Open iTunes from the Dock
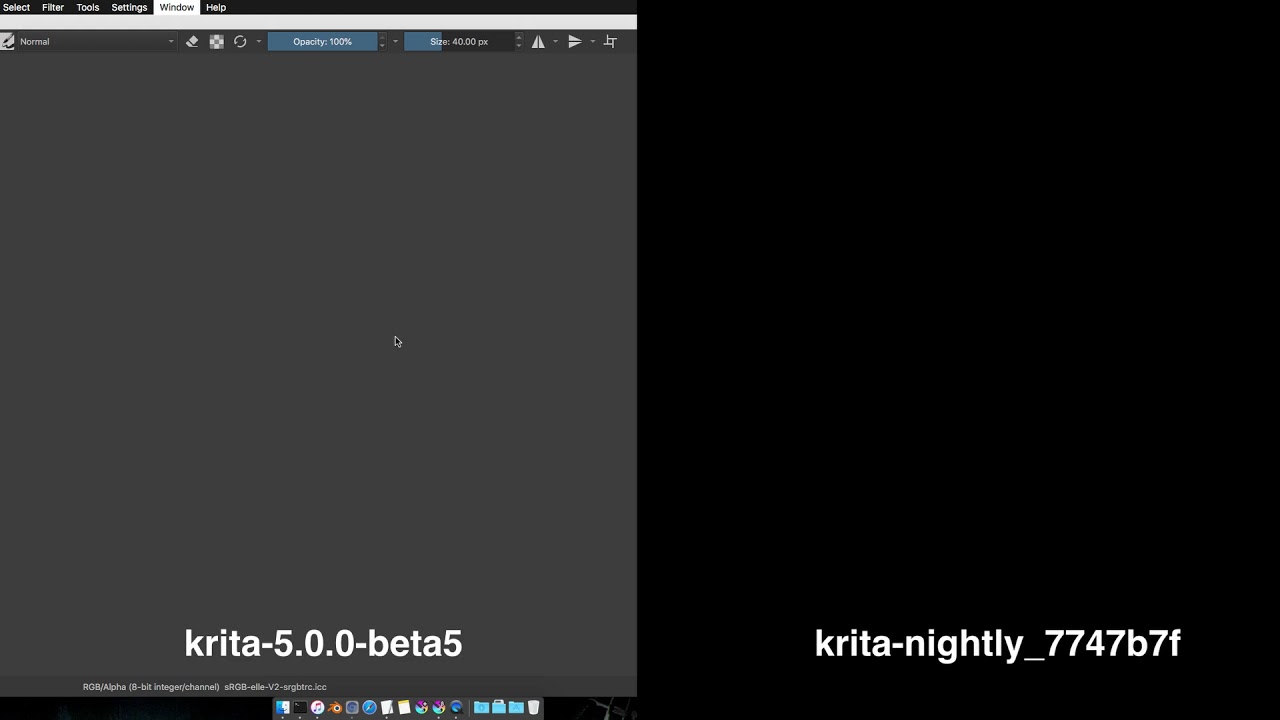The width and height of the screenshot is (1280, 720). click(317, 708)
